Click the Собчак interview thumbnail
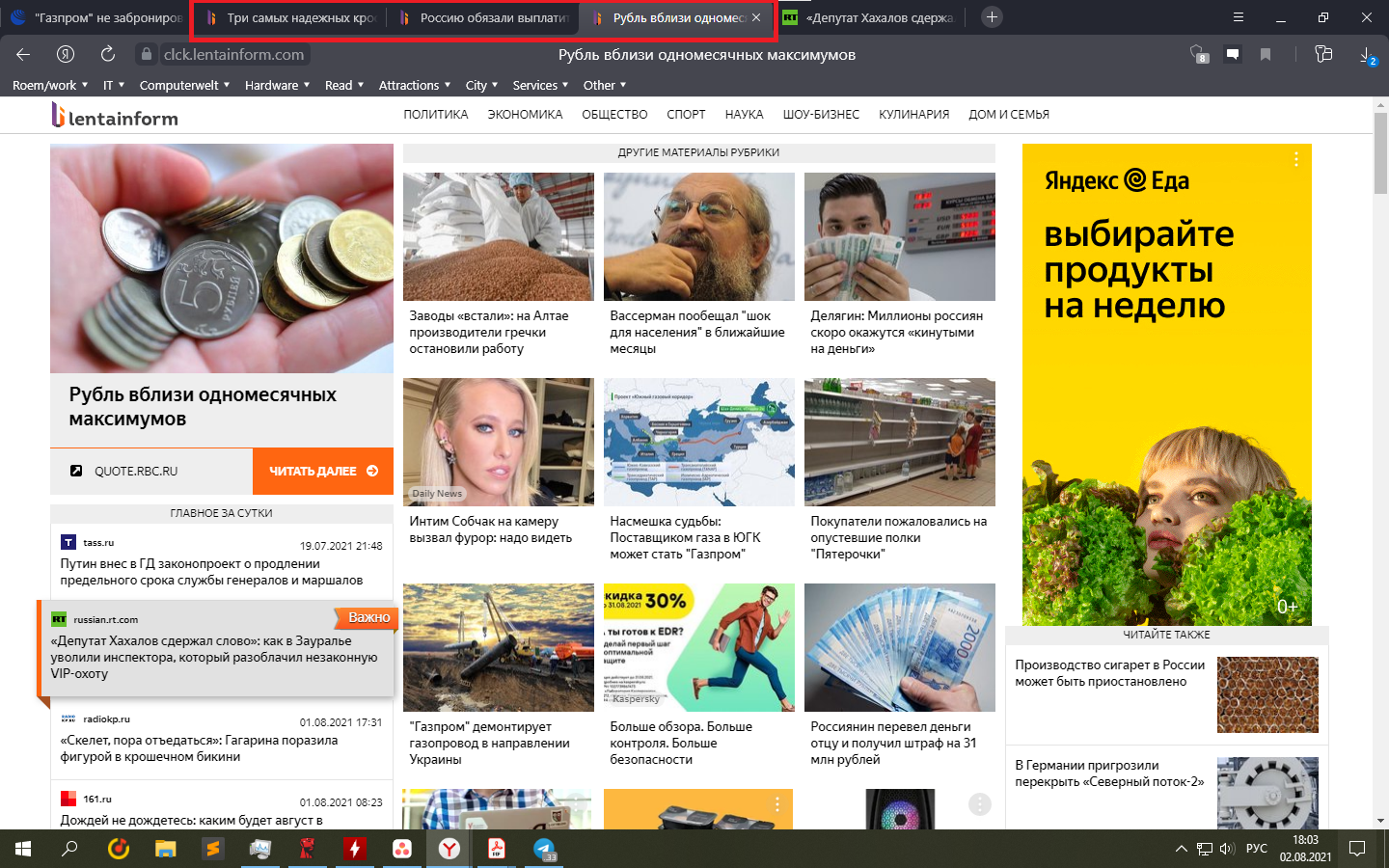 499,442
